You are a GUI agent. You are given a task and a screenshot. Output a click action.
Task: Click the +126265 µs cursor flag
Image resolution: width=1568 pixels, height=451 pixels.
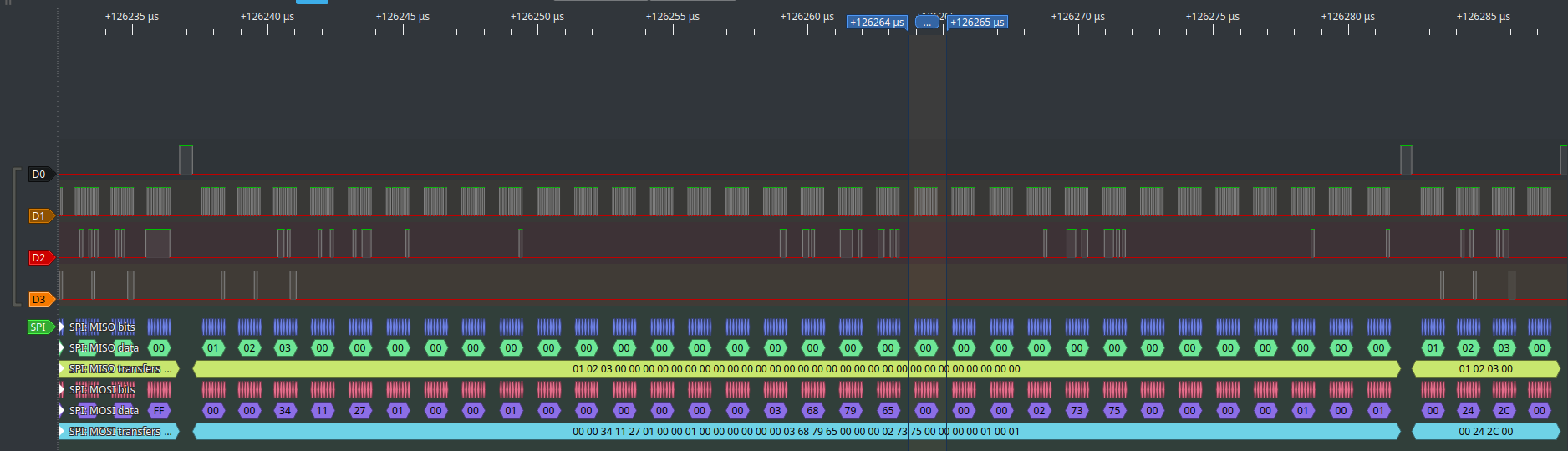click(977, 23)
